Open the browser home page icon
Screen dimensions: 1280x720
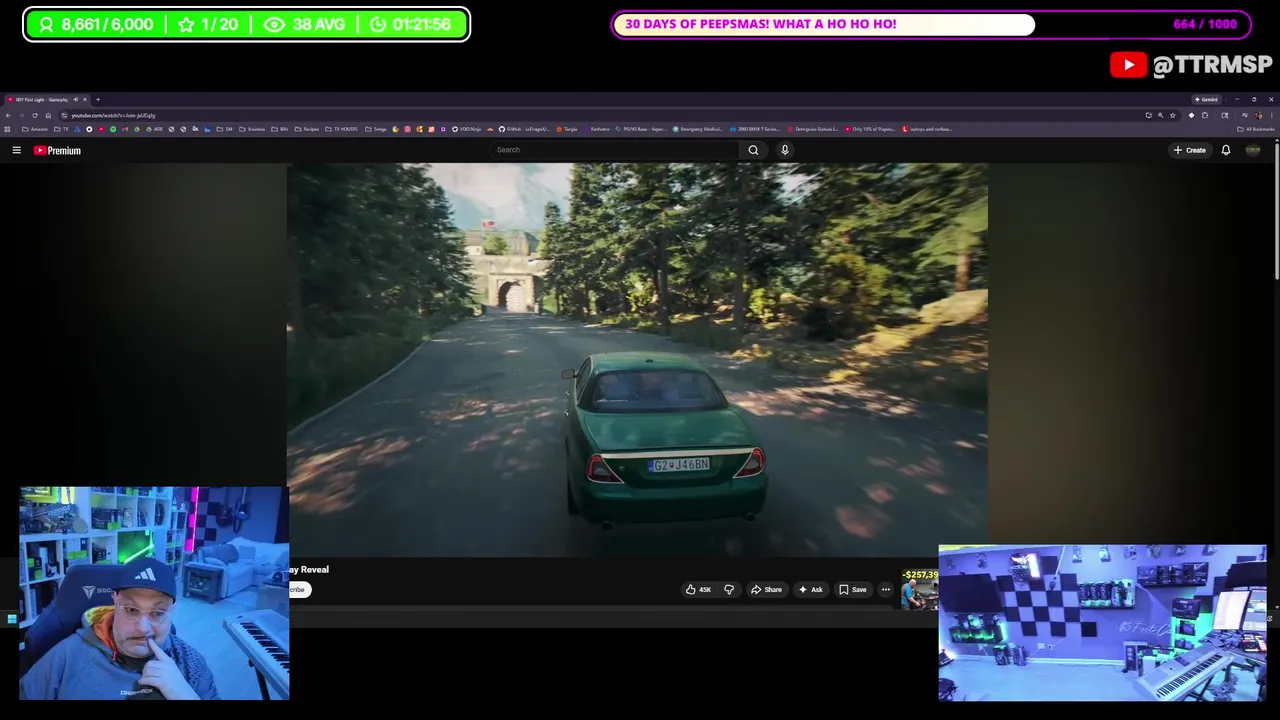(x=48, y=115)
